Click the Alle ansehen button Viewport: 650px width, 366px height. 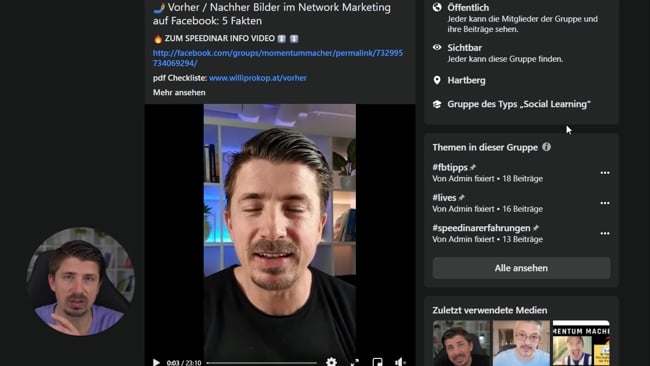pos(521,268)
